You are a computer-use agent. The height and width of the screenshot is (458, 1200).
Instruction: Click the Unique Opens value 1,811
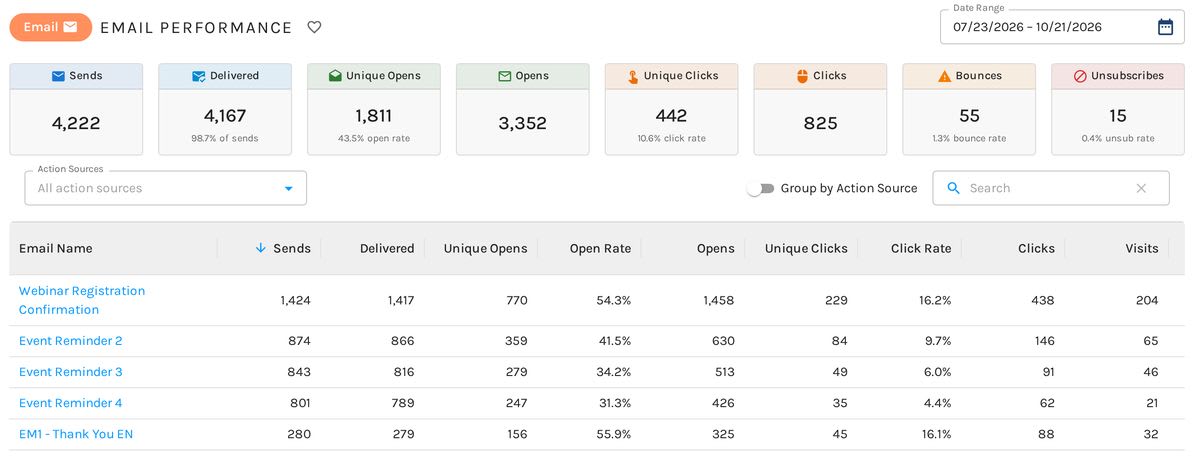pos(374,116)
